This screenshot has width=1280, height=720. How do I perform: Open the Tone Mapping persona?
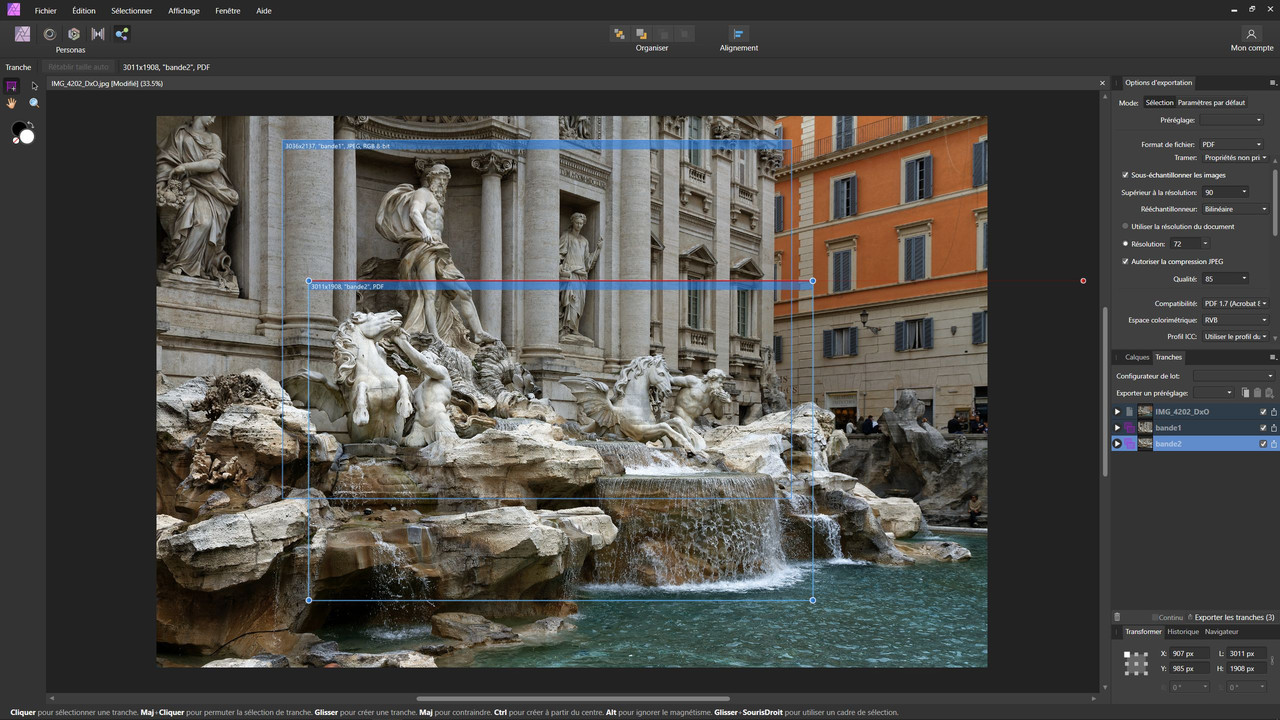tap(97, 34)
